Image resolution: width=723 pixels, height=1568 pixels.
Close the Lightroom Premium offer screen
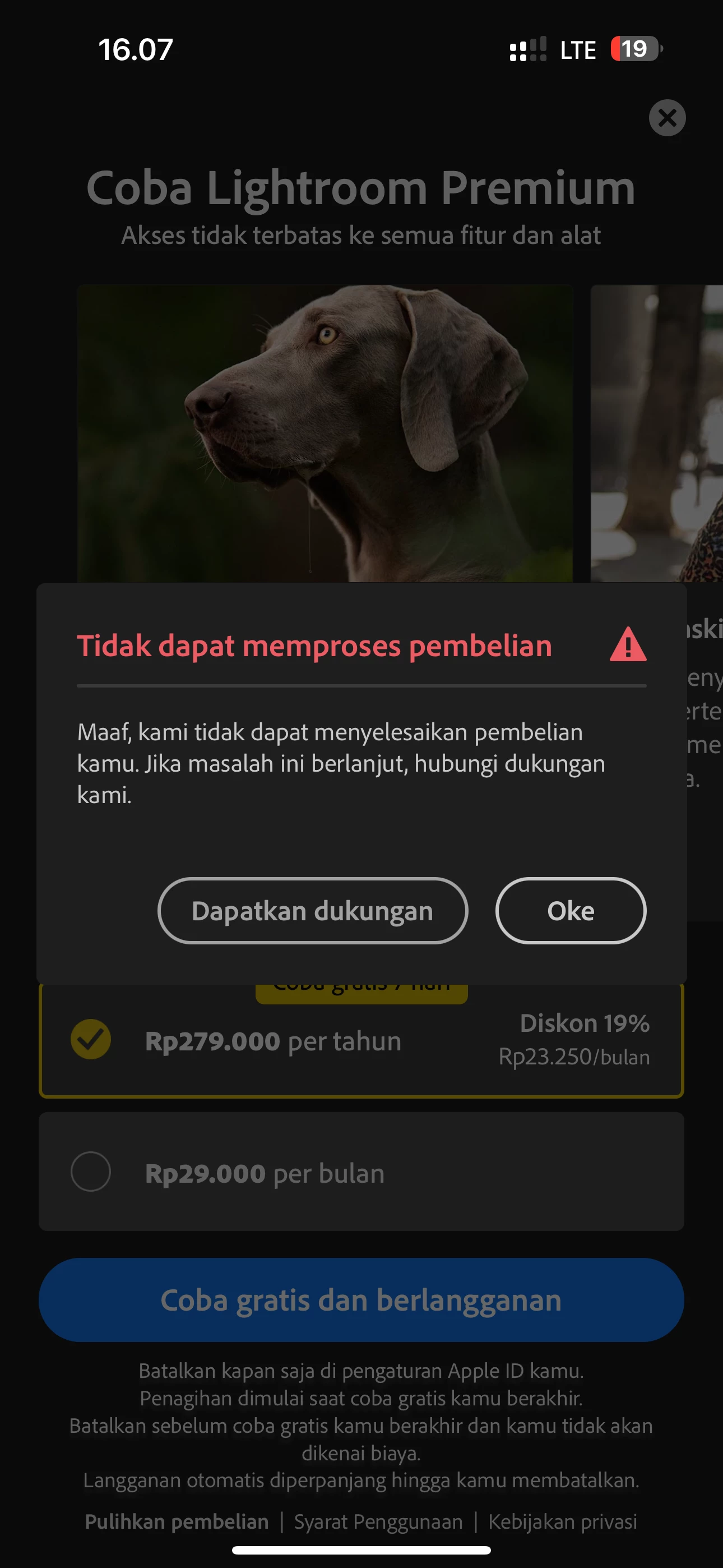coord(667,117)
